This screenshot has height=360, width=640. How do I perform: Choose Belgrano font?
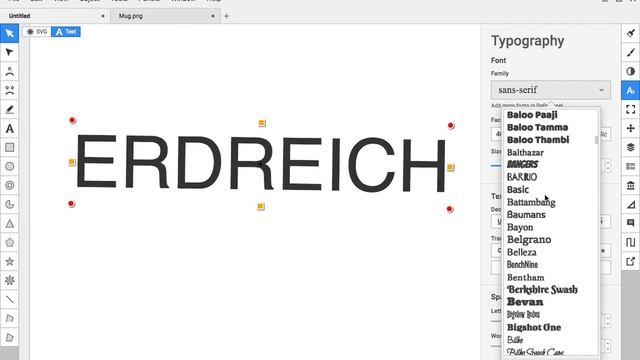(529, 240)
